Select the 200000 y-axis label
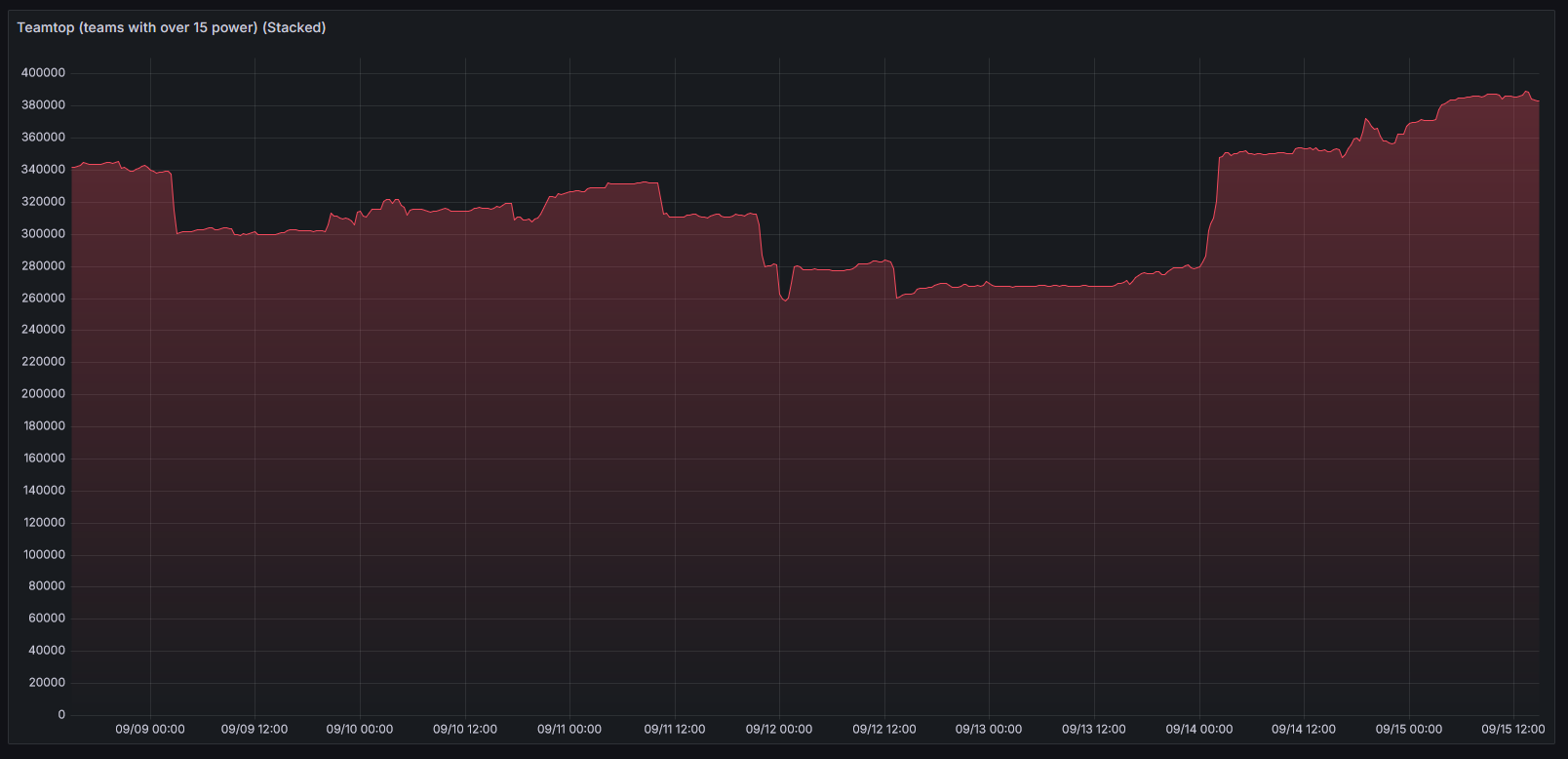 pyautogui.click(x=43, y=393)
